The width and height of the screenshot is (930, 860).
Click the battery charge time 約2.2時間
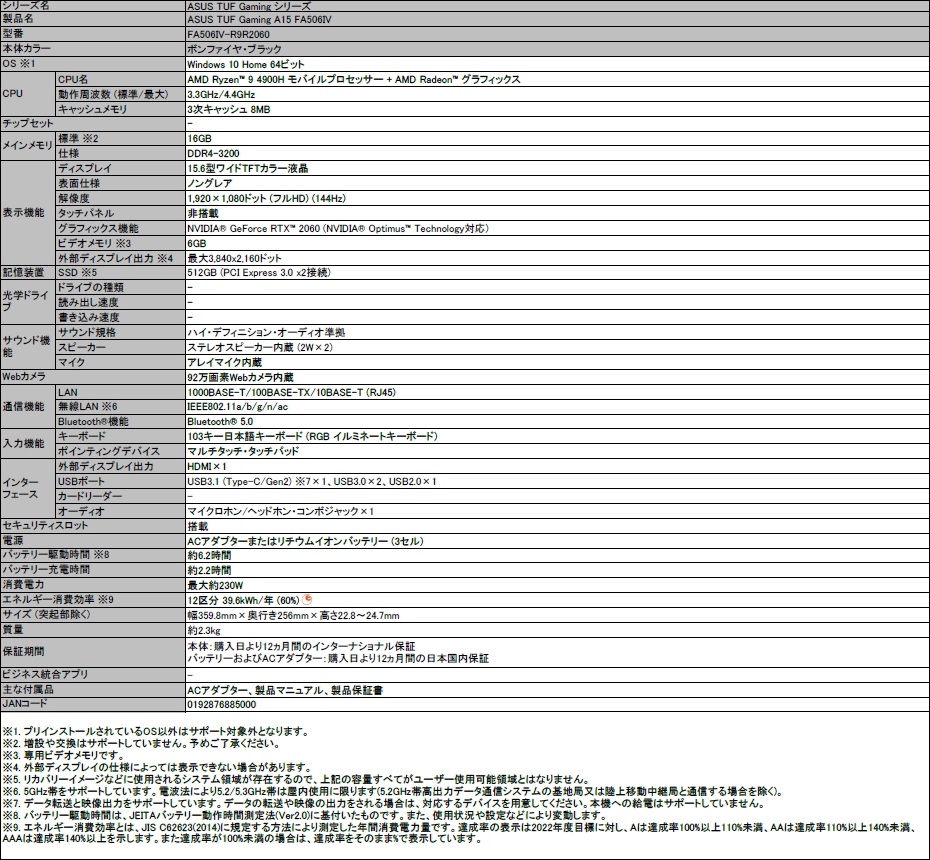[209, 571]
